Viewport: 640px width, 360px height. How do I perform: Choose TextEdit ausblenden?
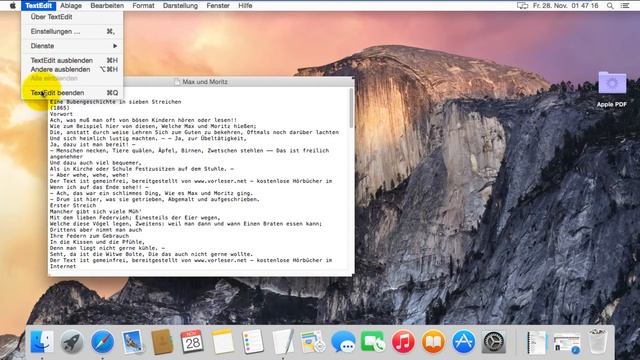point(72,60)
